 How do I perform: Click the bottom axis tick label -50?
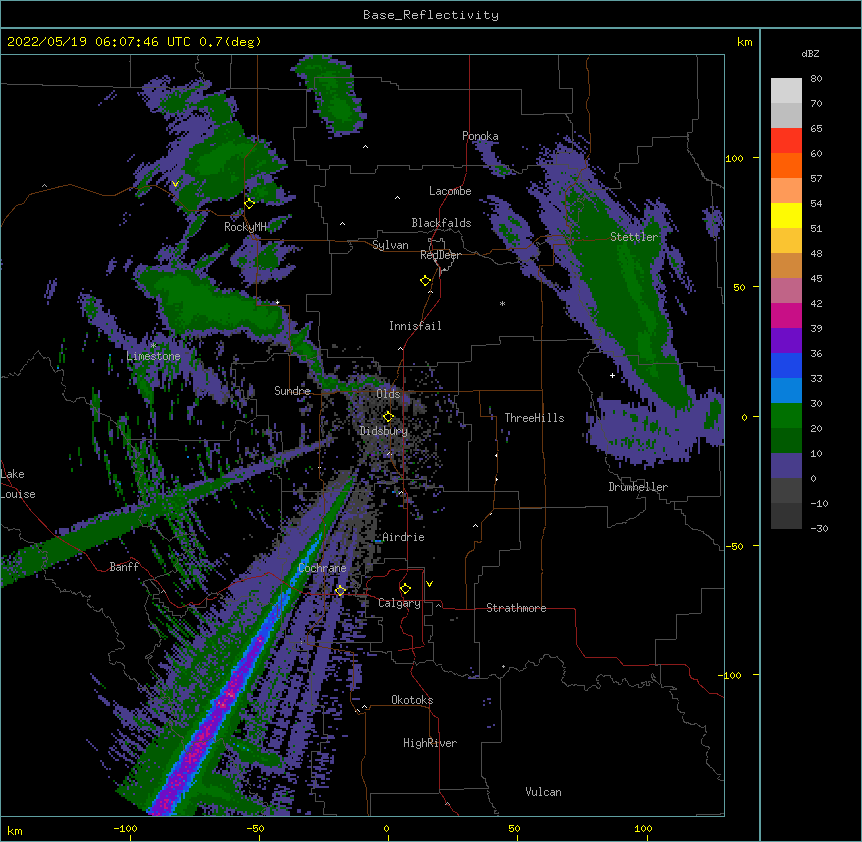pos(255,828)
